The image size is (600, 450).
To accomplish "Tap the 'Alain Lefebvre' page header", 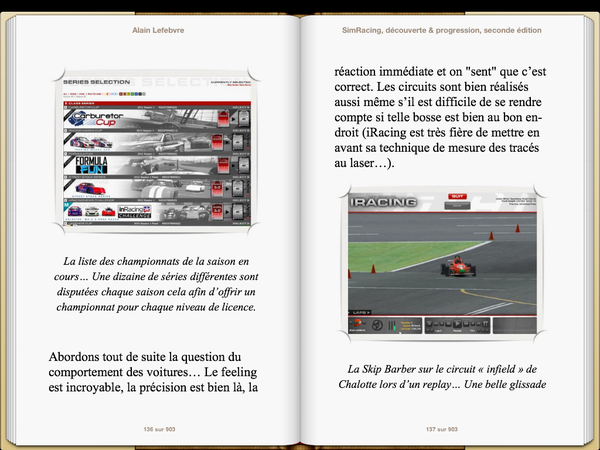I will coord(158,30).
